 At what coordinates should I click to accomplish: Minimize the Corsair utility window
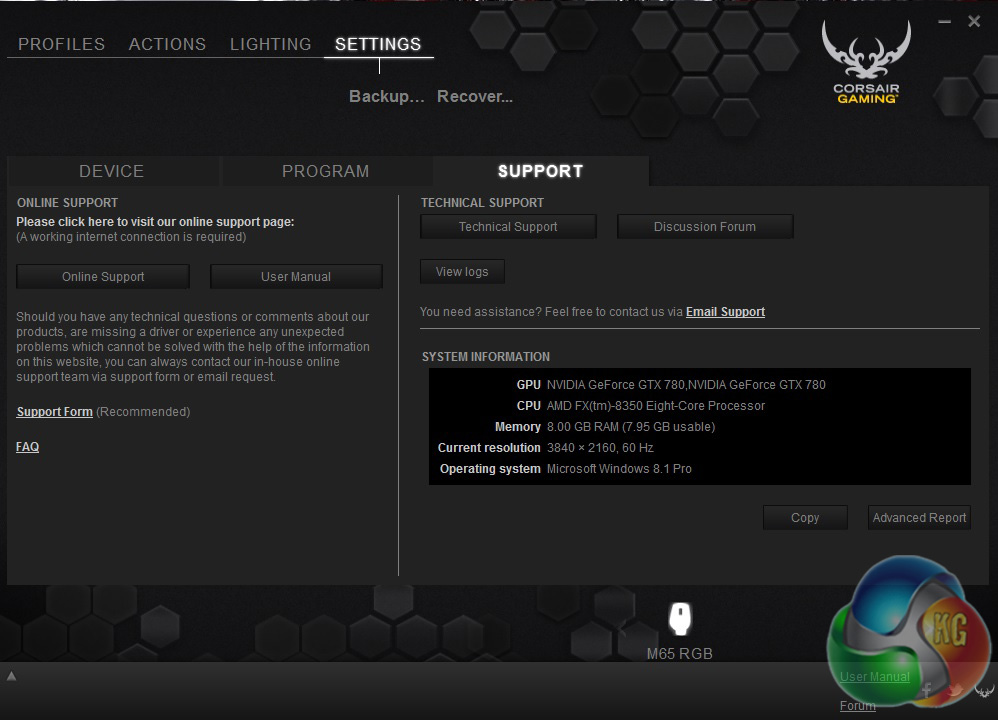pos(945,22)
